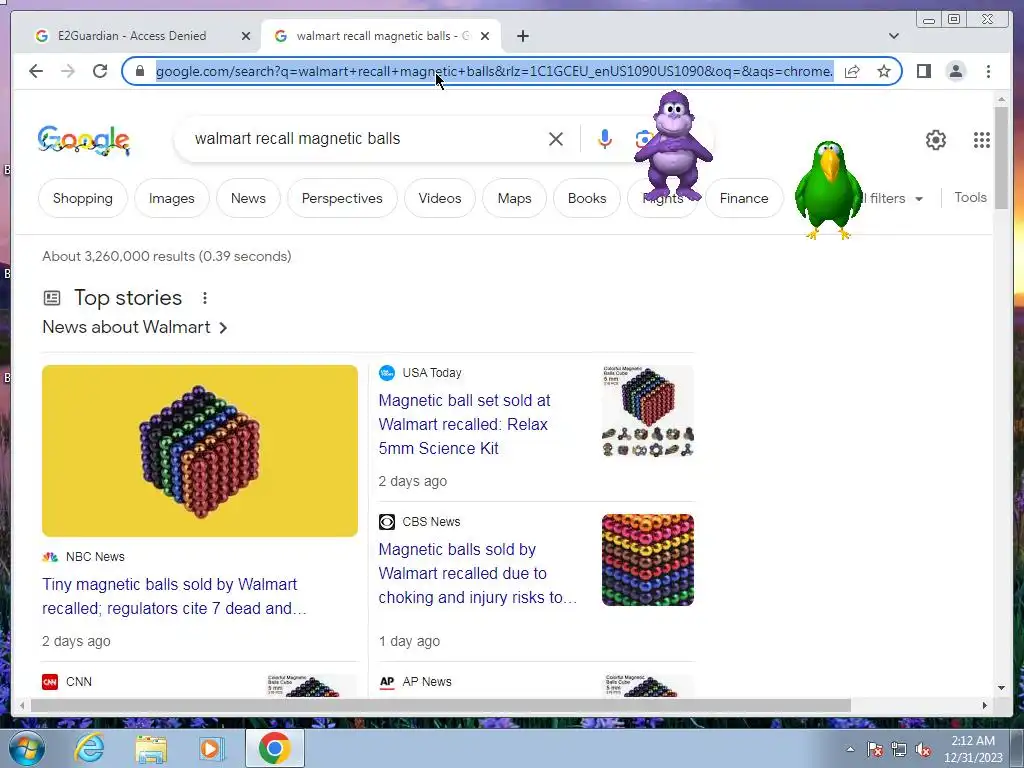Click horizontal scrollbar right arrow

[985, 705]
